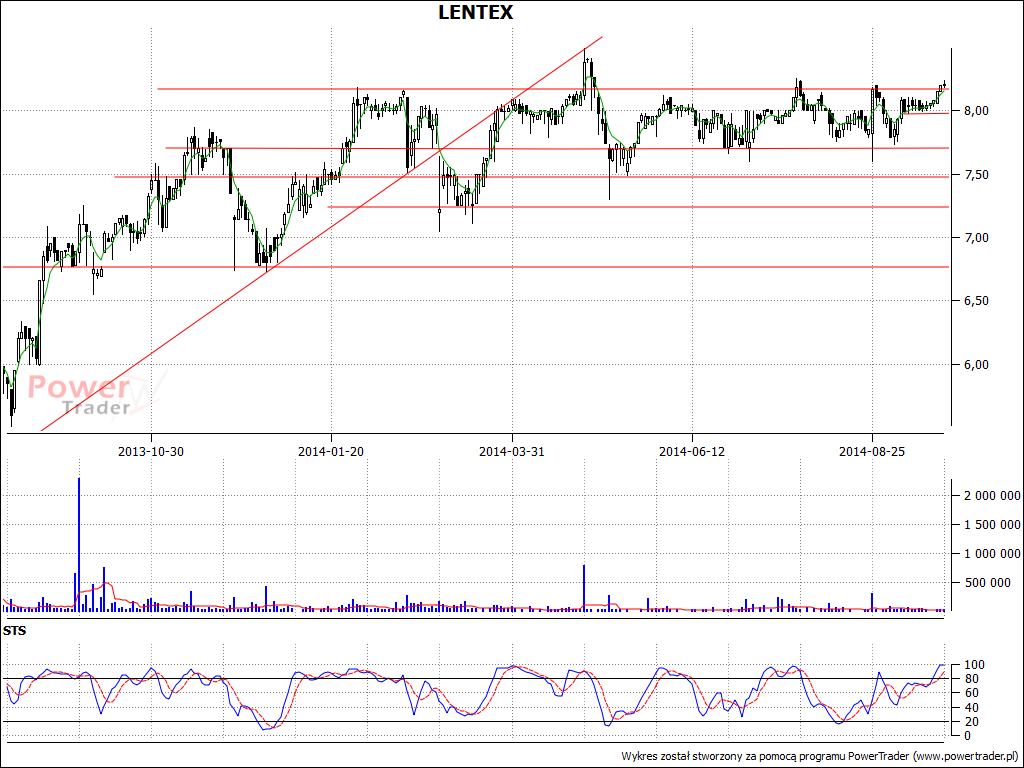The height and width of the screenshot is (768, 1024).
Task: Click the 1 000 000 volume label
Action: point(991,554)
